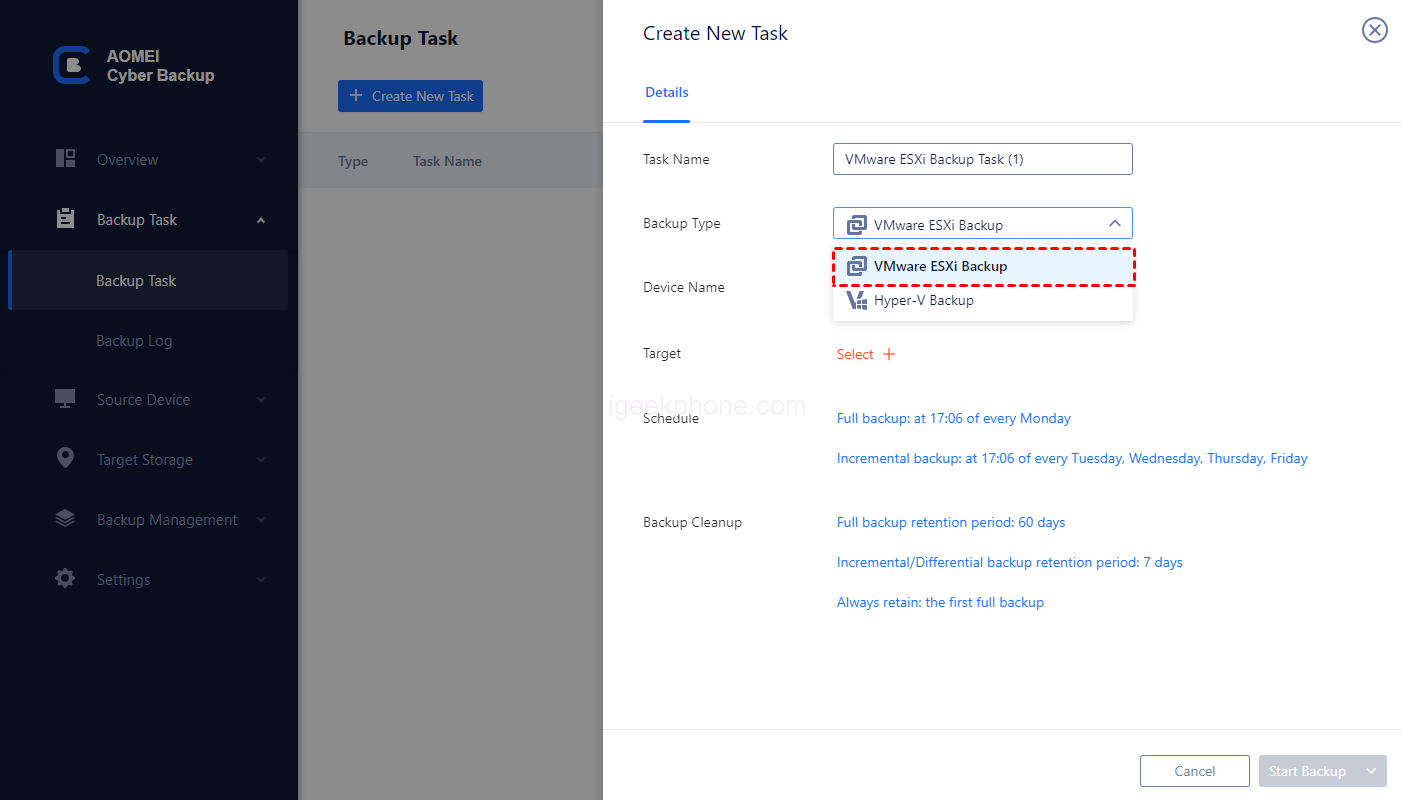Close the Create New Task panel
The width and height of the screenshot is (1401, 800).
[1375, 31]
